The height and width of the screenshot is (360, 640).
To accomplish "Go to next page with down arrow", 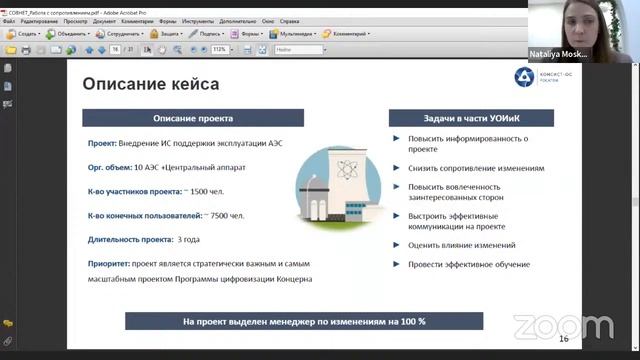I will [x=102, y=50].
